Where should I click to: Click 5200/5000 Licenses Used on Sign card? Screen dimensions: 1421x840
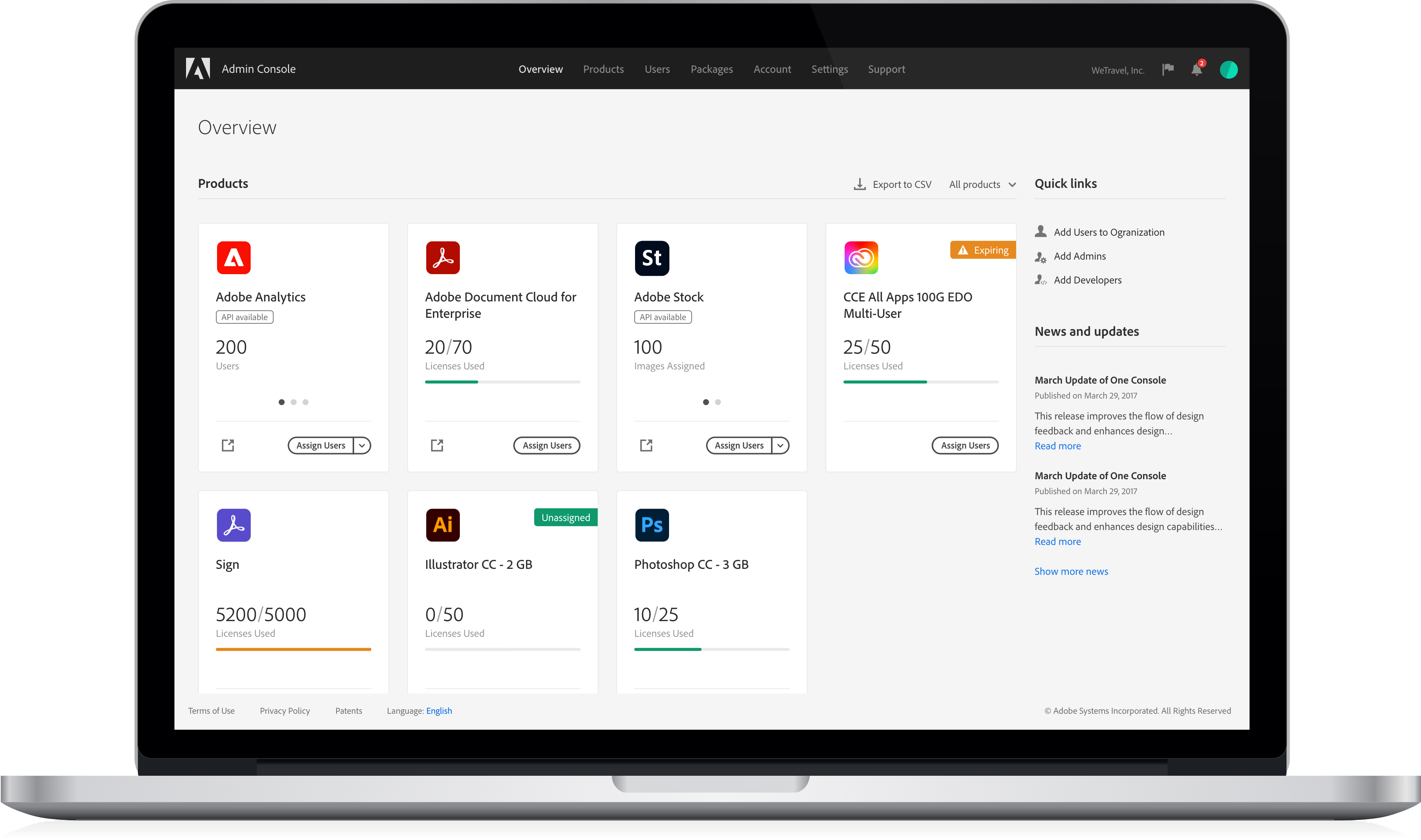pos(261,622)
